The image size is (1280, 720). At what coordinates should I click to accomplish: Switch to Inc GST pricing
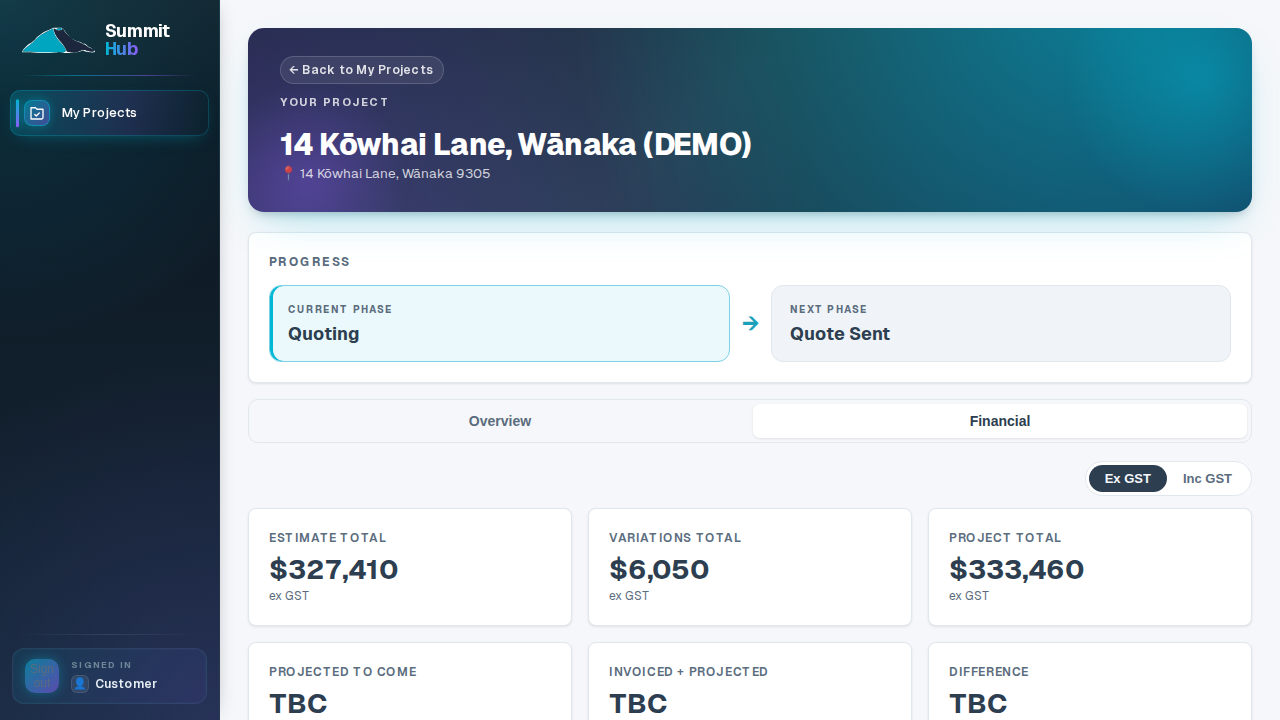[x=1207, y=478]
